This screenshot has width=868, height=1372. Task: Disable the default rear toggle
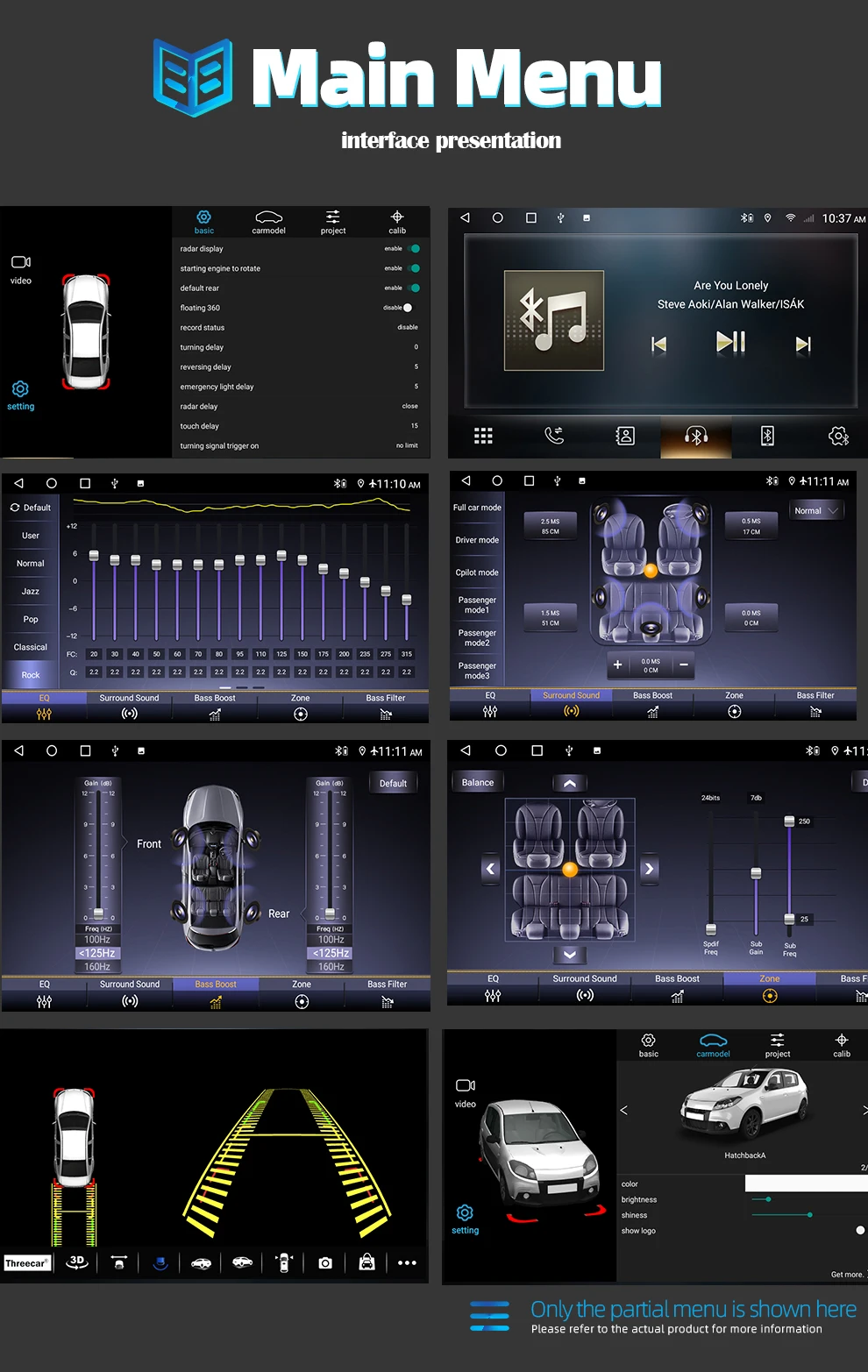(414, 288)
